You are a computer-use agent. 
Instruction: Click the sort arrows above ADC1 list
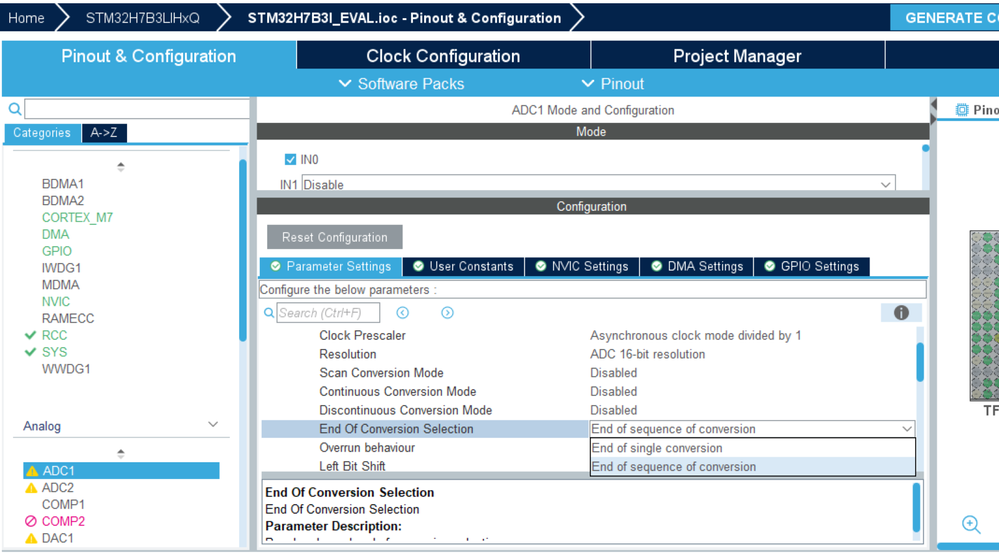(120, 454)
